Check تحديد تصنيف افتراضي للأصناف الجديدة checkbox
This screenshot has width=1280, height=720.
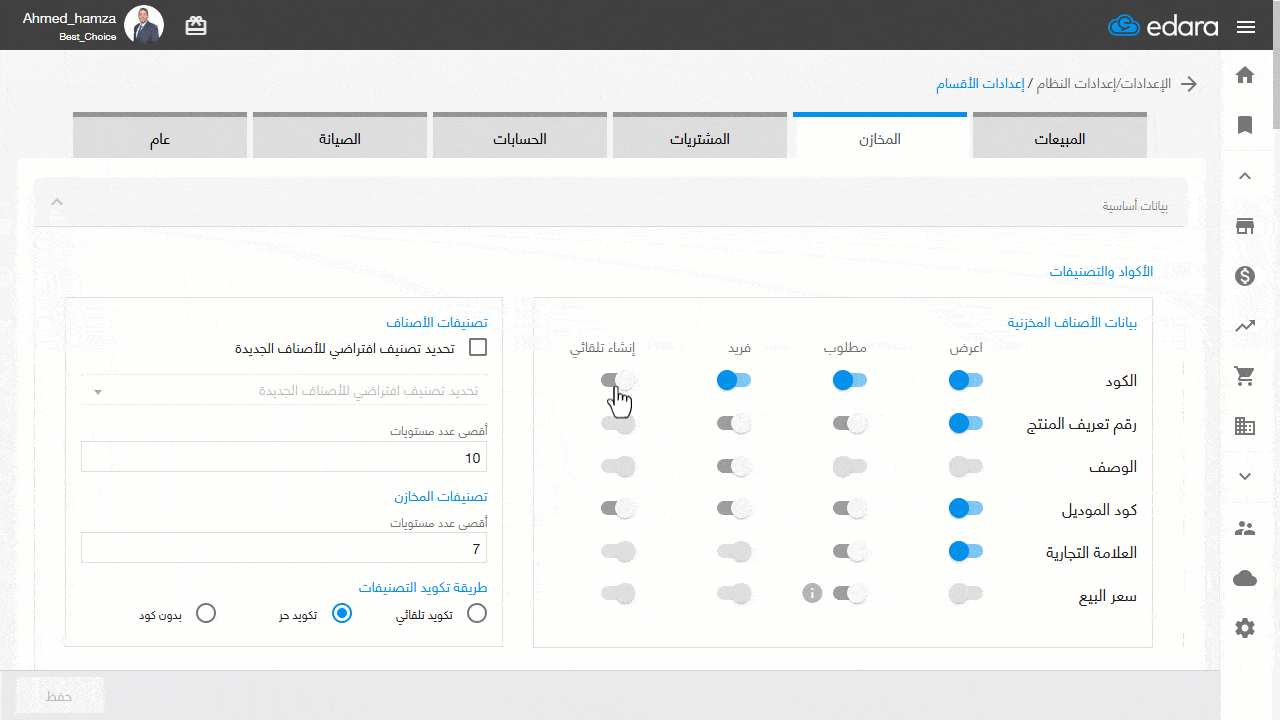click(x=478, y=348)
